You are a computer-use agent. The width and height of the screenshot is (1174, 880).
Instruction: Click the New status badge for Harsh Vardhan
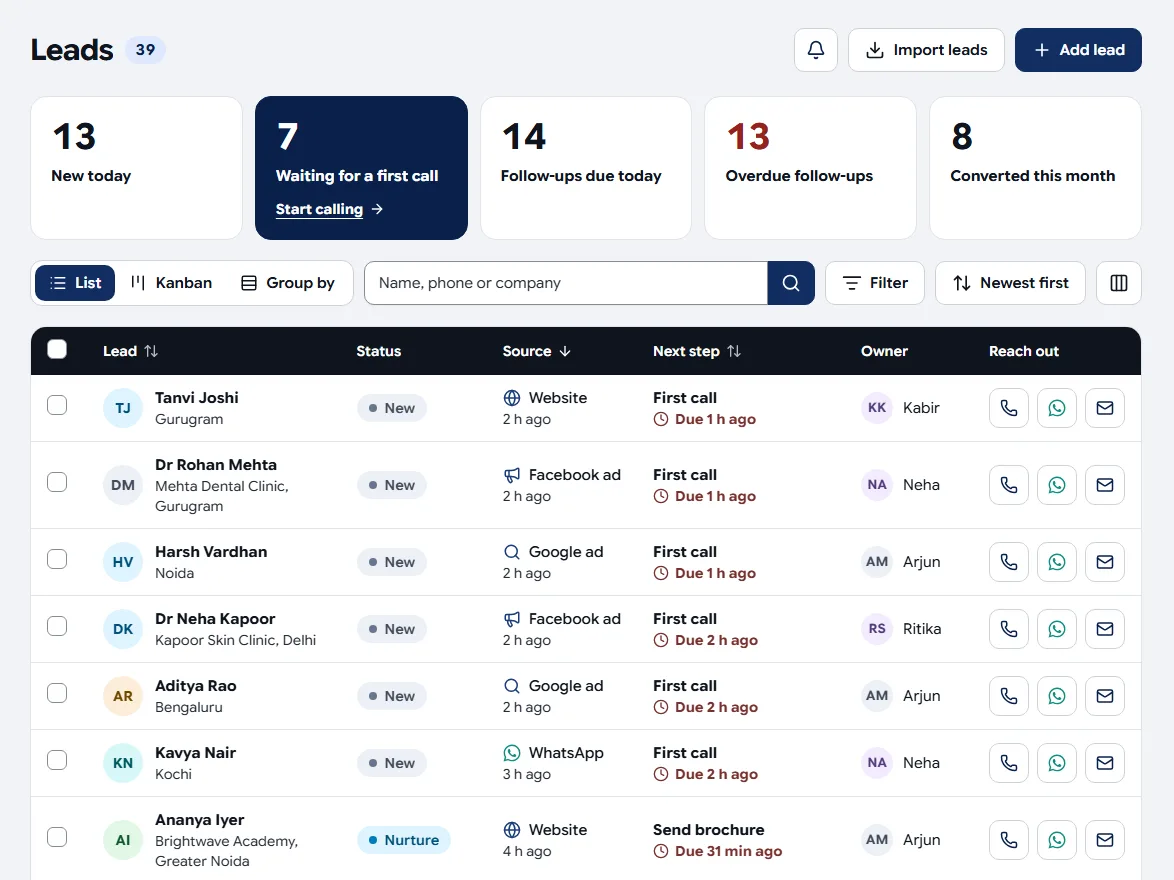point(392,562)
